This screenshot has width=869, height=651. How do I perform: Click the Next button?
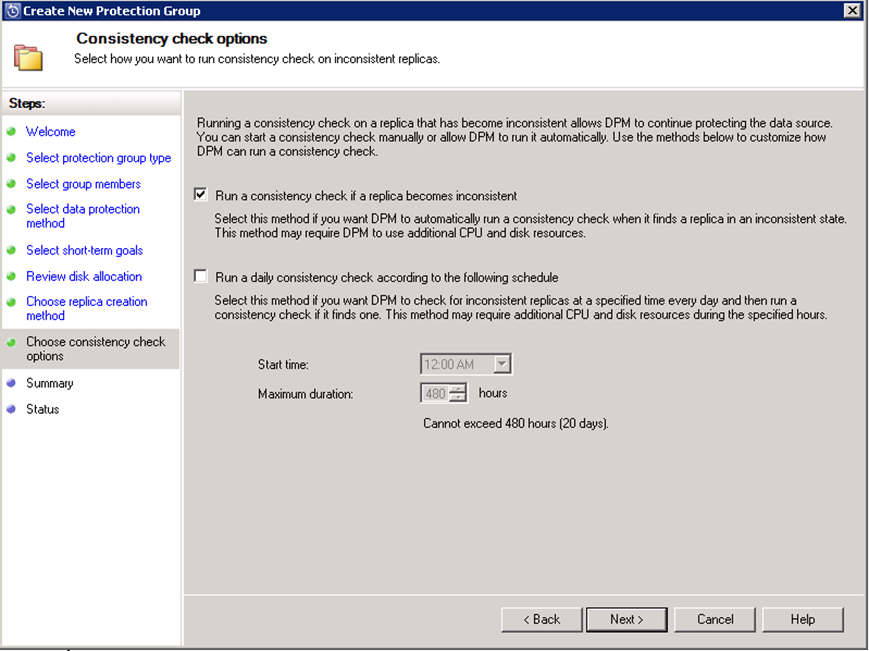click(627, 619)
